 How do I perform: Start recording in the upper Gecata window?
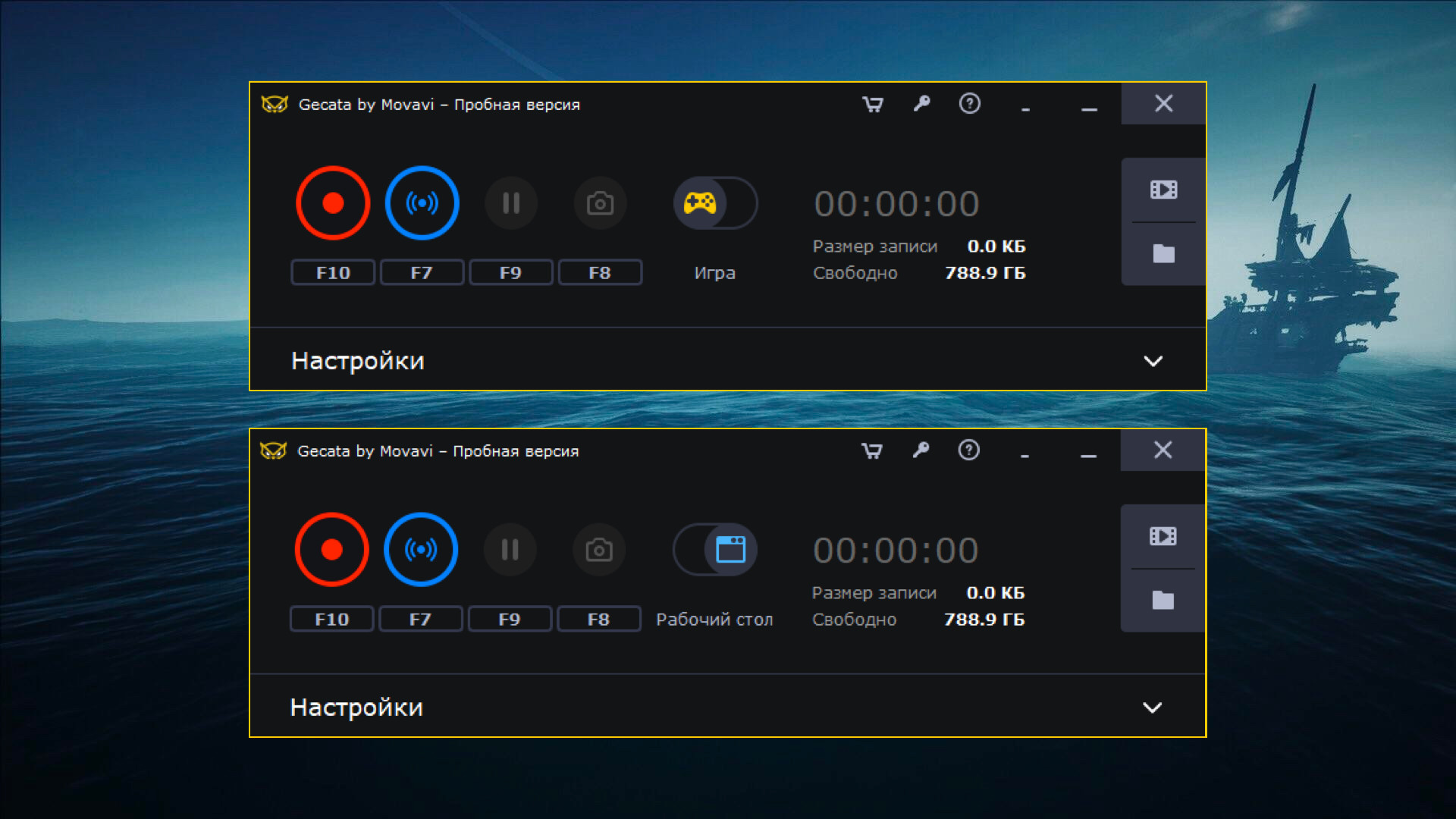[333, 203]
